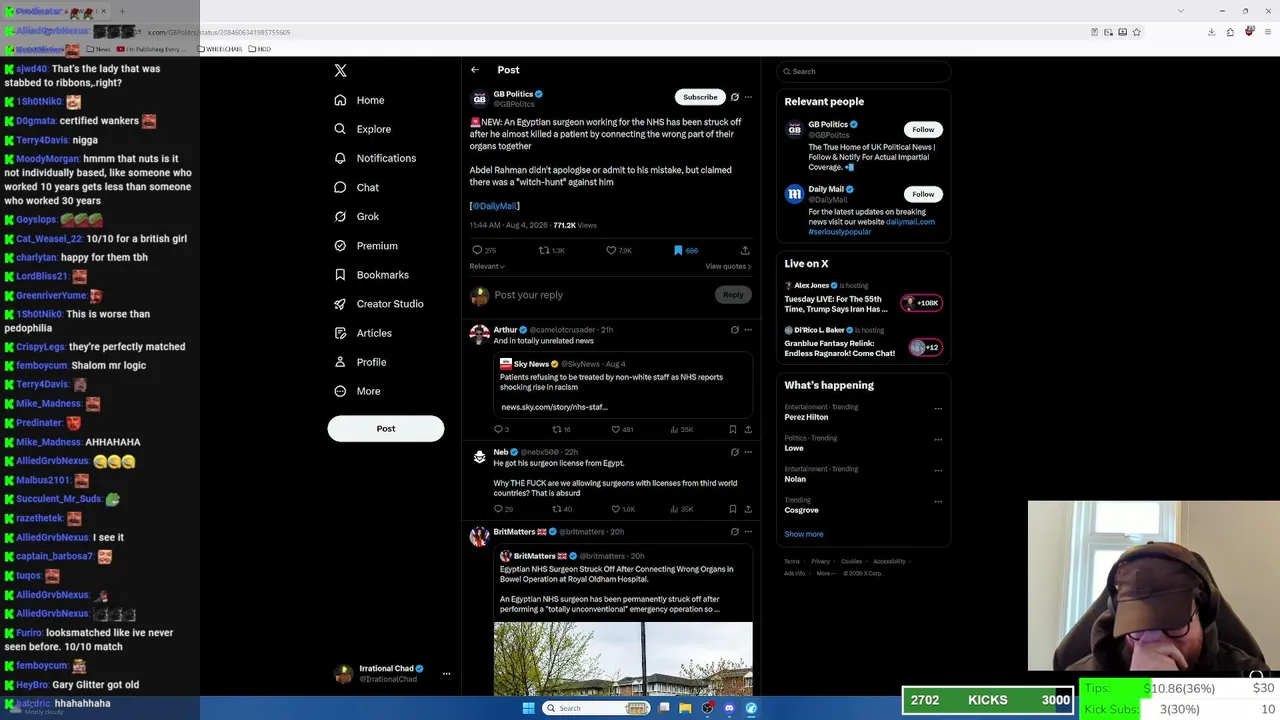Image resolution: width=1280 pixels, height=720 pixels.
Task: Open Premium in the X sidebar
Action: click(365, 245)
